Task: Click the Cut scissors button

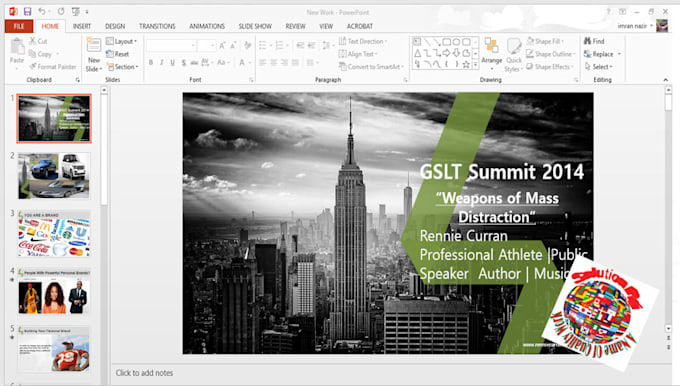Action: (x=38, y=41)
